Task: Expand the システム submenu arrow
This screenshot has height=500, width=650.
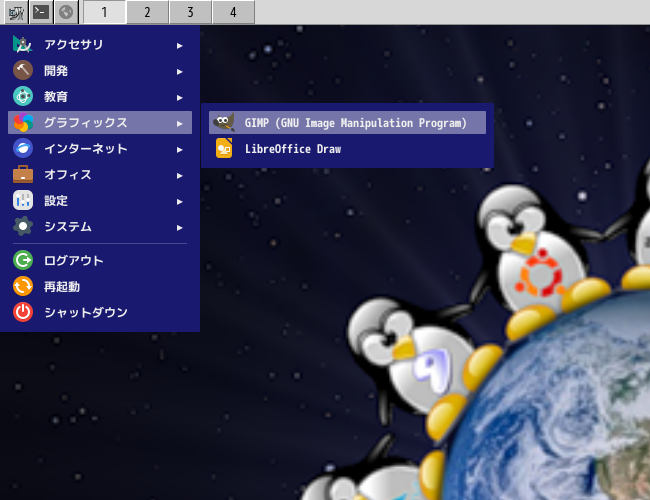Action: 179,228
